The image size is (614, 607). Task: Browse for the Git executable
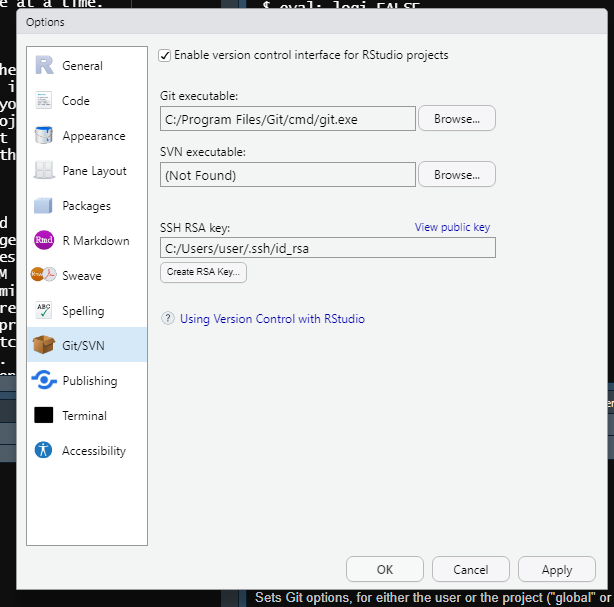(x=457, y=118)
